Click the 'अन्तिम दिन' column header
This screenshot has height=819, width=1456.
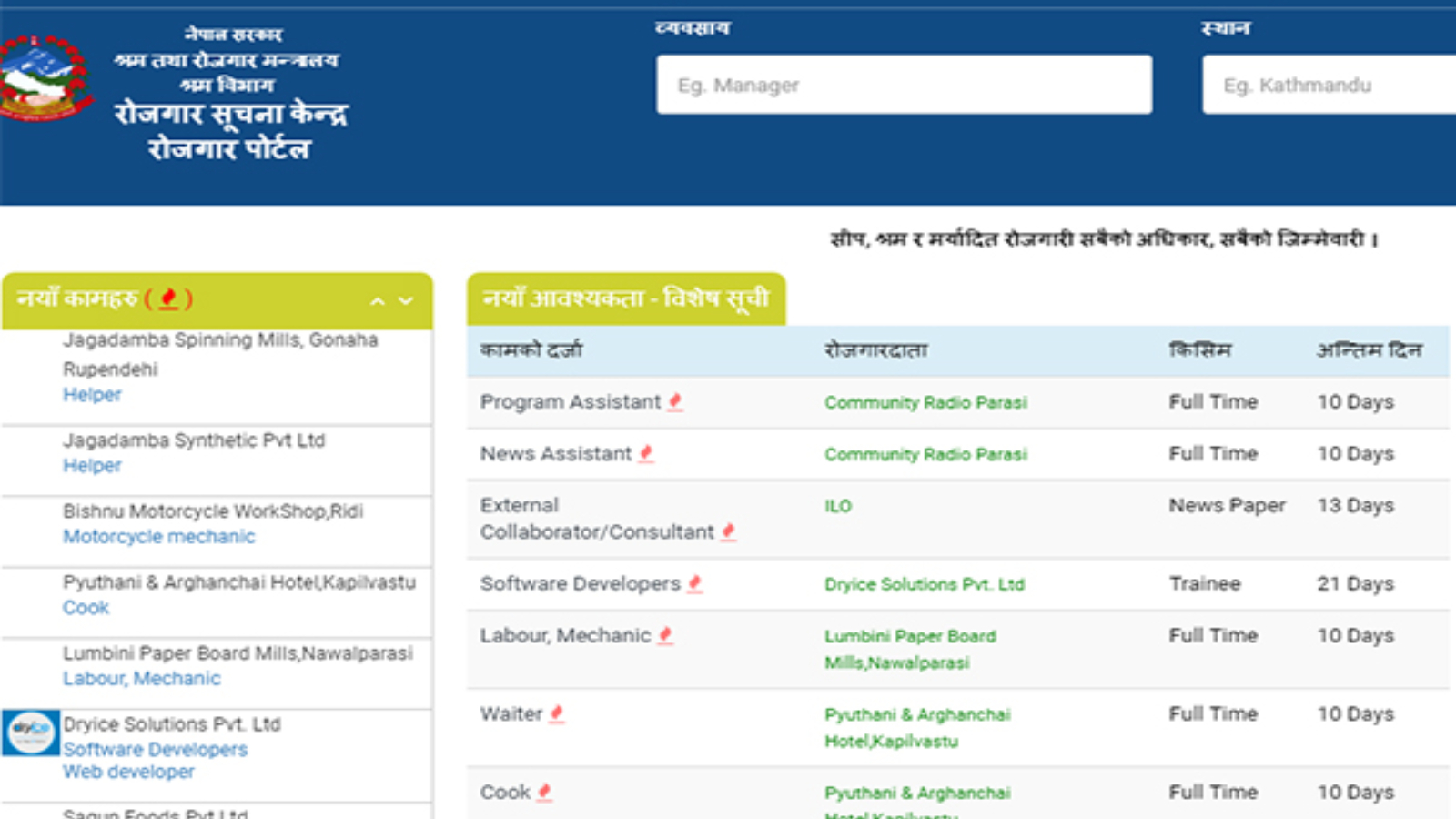[1370, 349]
